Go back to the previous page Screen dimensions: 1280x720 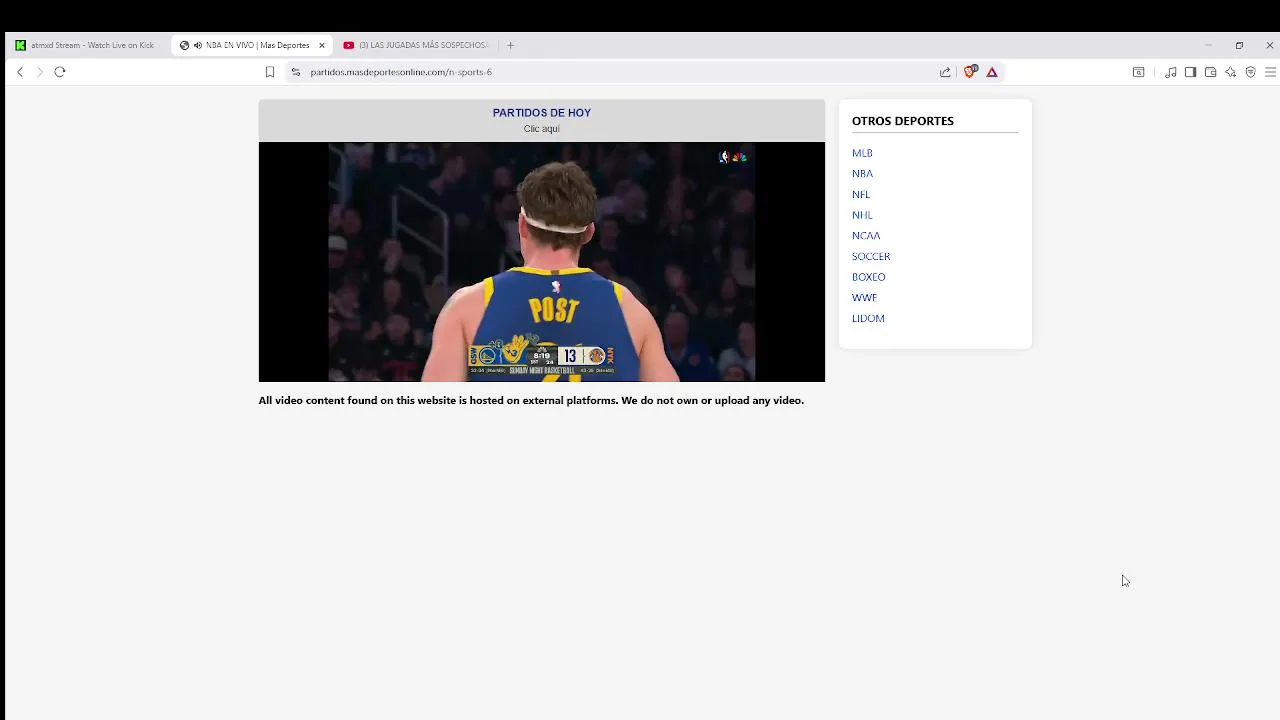coord(20,72)
